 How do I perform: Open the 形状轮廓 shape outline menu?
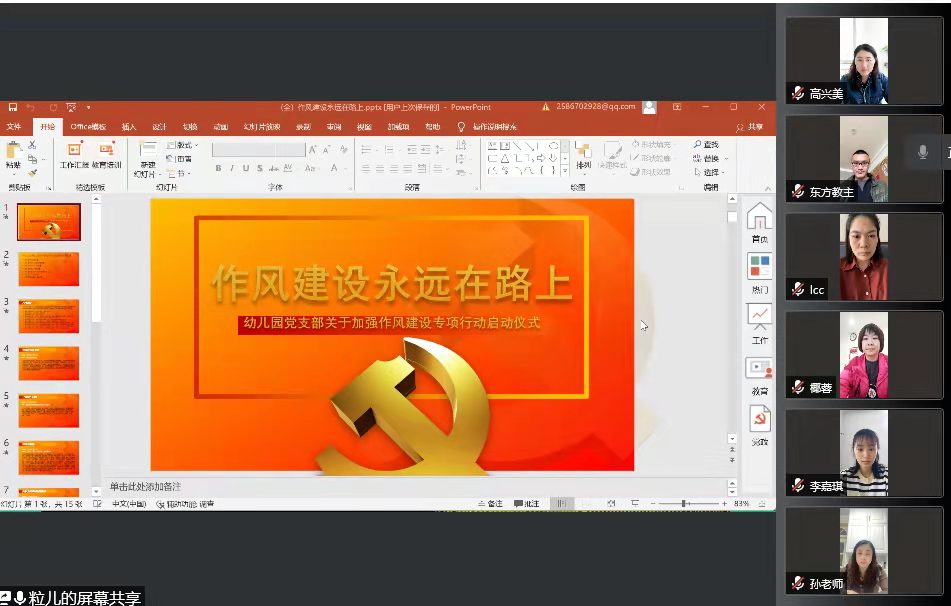pyautogui.click(x=653, y=158)
